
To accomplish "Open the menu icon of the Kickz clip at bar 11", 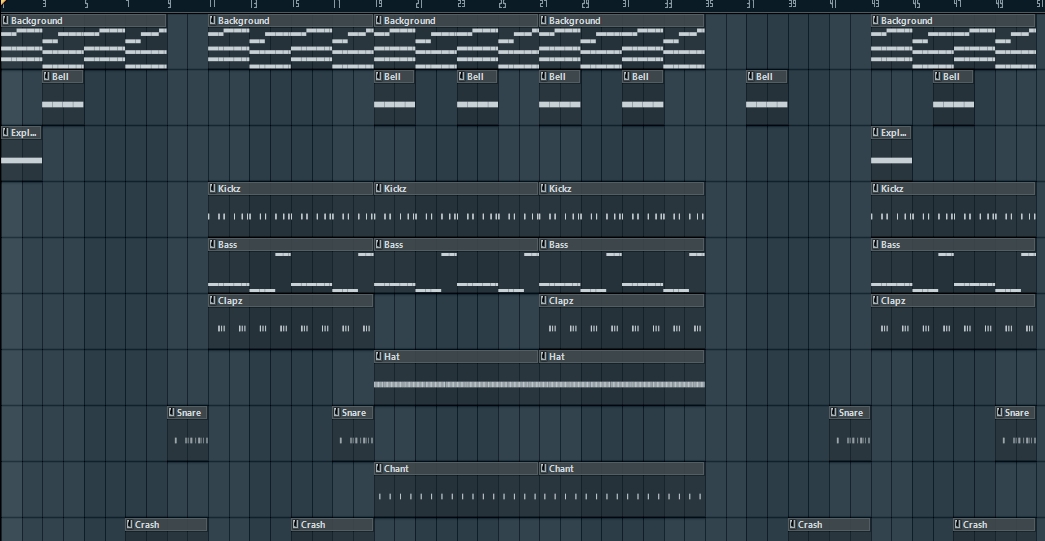I will tap(213, 189).
